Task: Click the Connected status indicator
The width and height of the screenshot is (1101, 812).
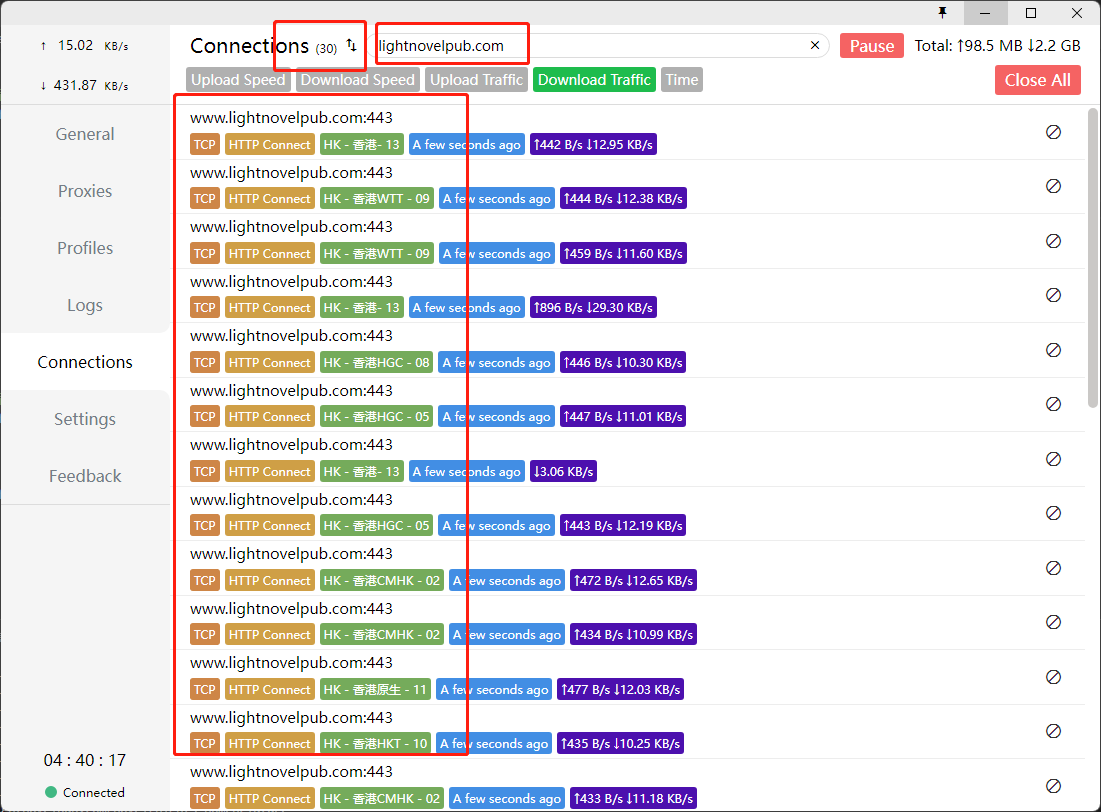Action: click(85, 792)
